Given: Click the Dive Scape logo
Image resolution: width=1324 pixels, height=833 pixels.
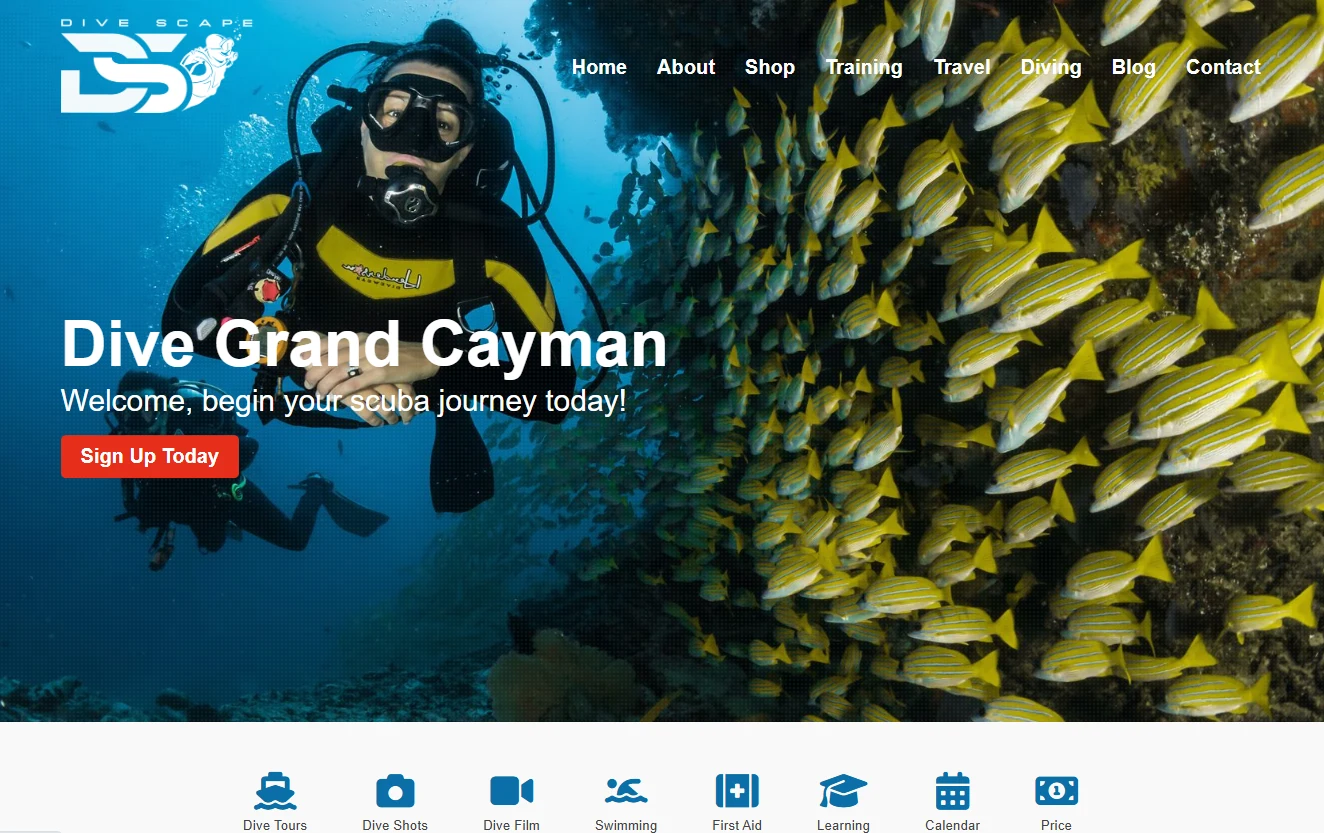Looking at the screenshot, I should (x=157, y=66).
